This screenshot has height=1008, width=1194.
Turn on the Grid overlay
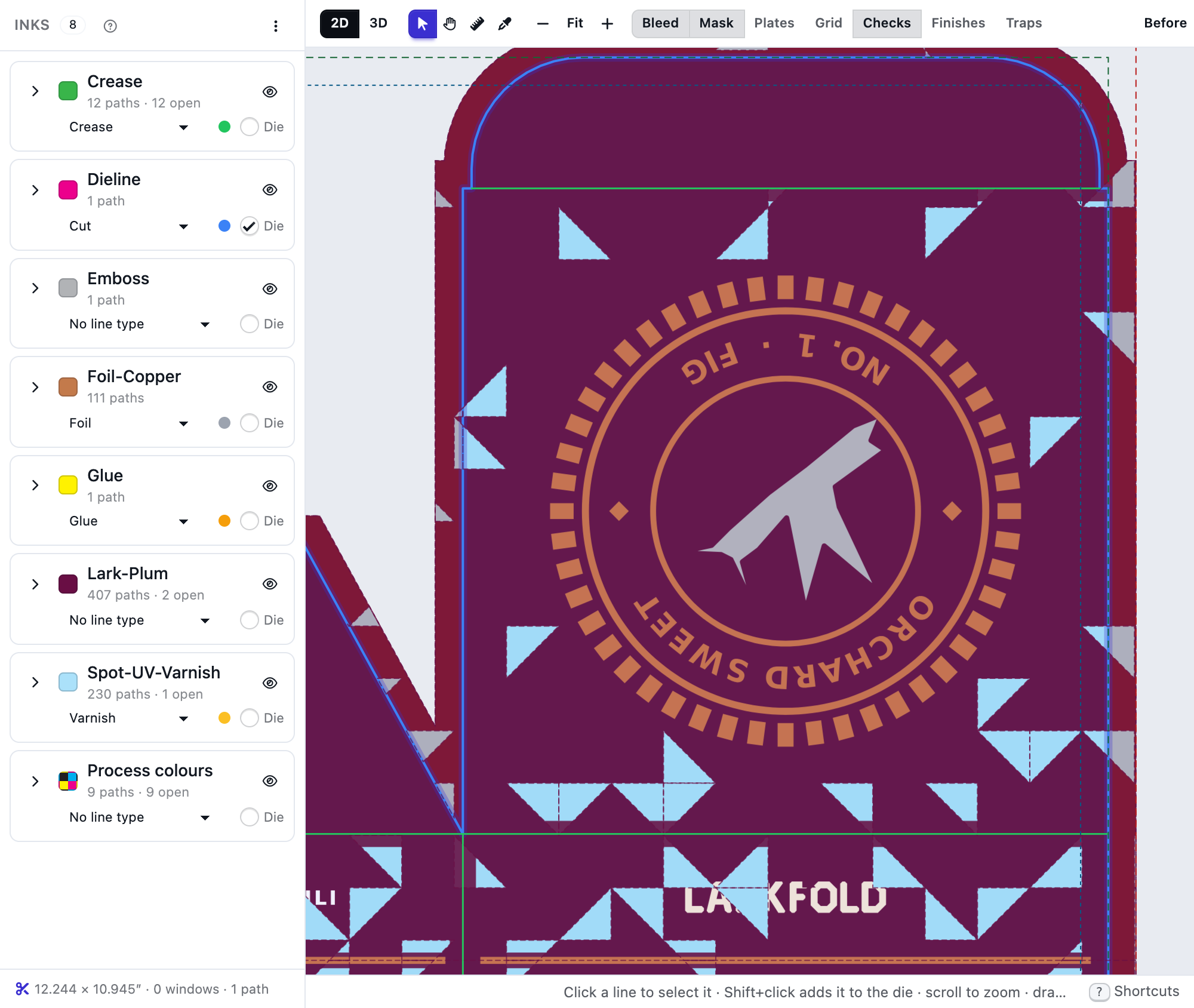pos(829,23)
